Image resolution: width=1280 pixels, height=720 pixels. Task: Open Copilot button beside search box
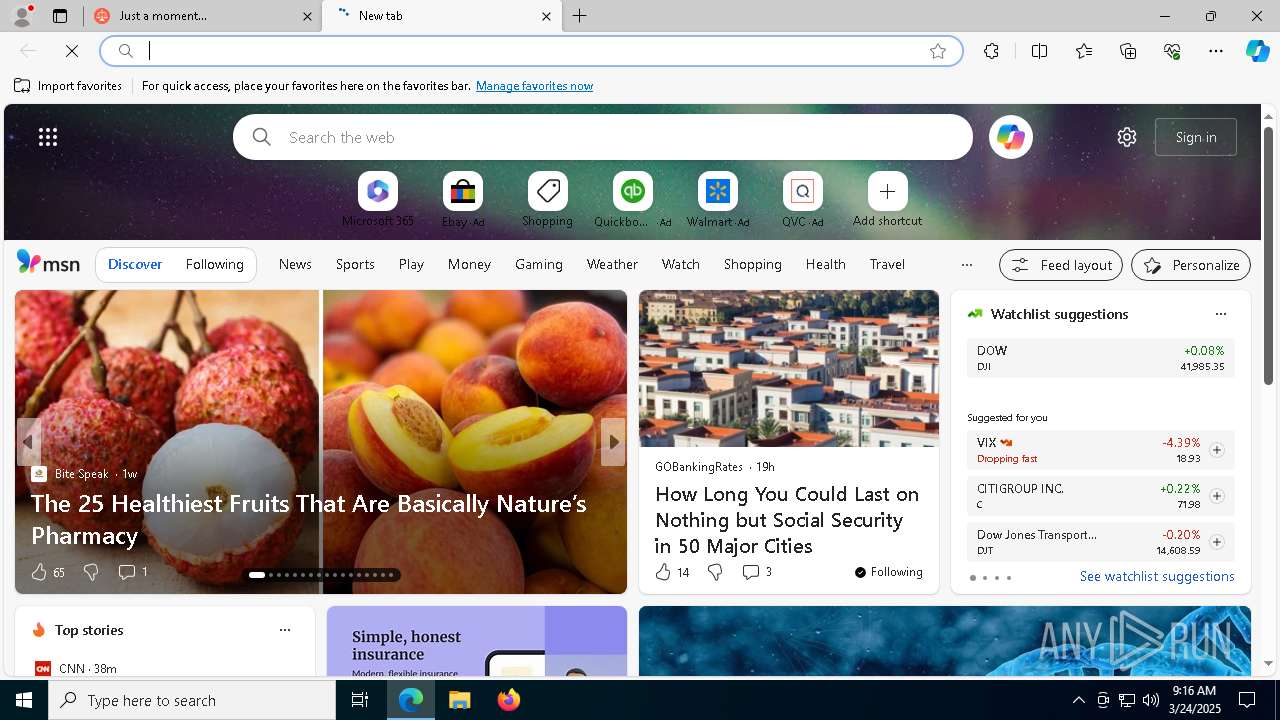[x=1010, y=137]
